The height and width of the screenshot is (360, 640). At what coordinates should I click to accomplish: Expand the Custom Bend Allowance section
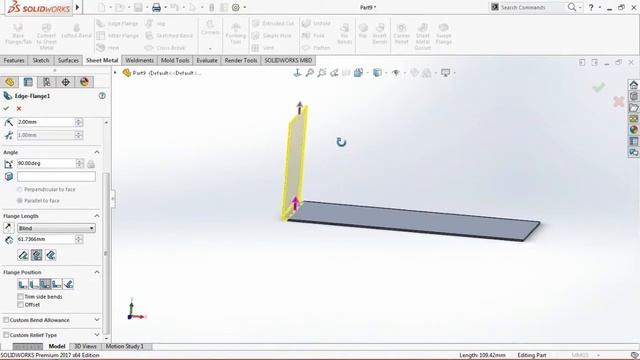(x=97, y=320)
